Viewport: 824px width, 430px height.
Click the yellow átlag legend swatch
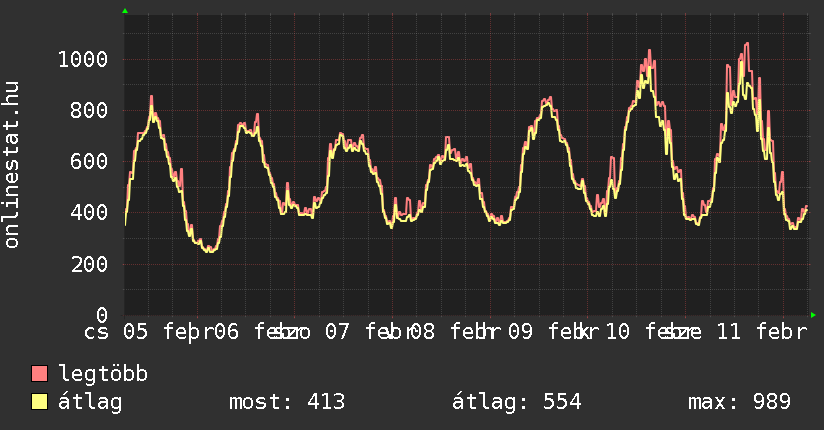[x=40, y=402]
